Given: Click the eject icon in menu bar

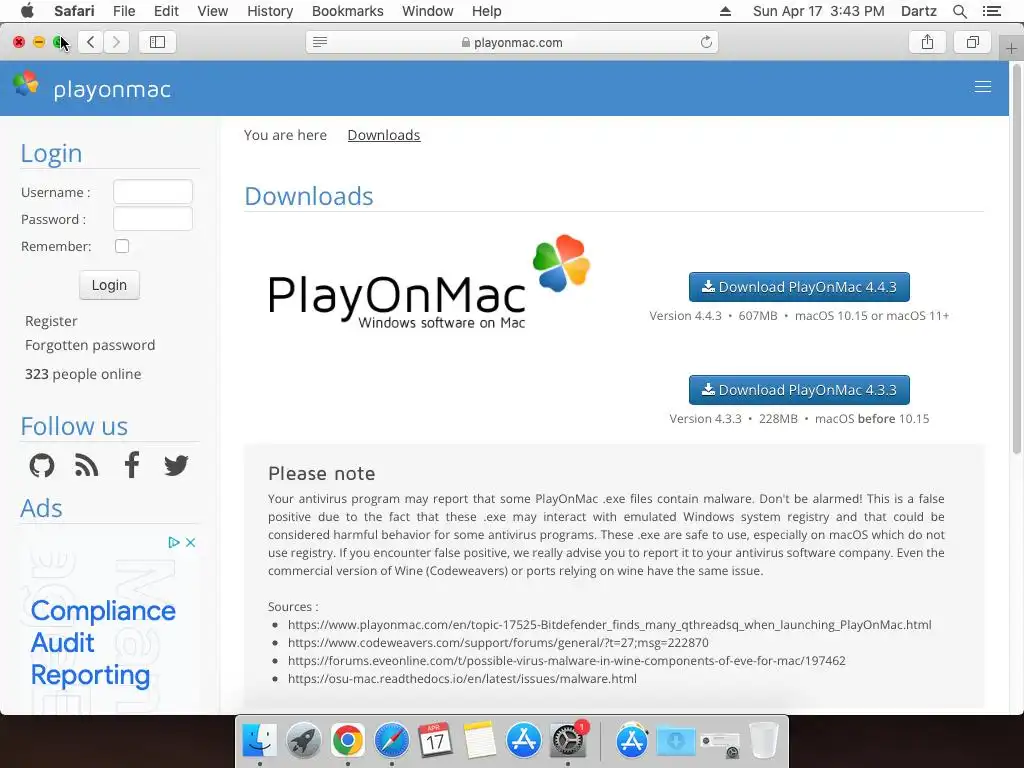Looking at the screenshot, I should point(726,11).
